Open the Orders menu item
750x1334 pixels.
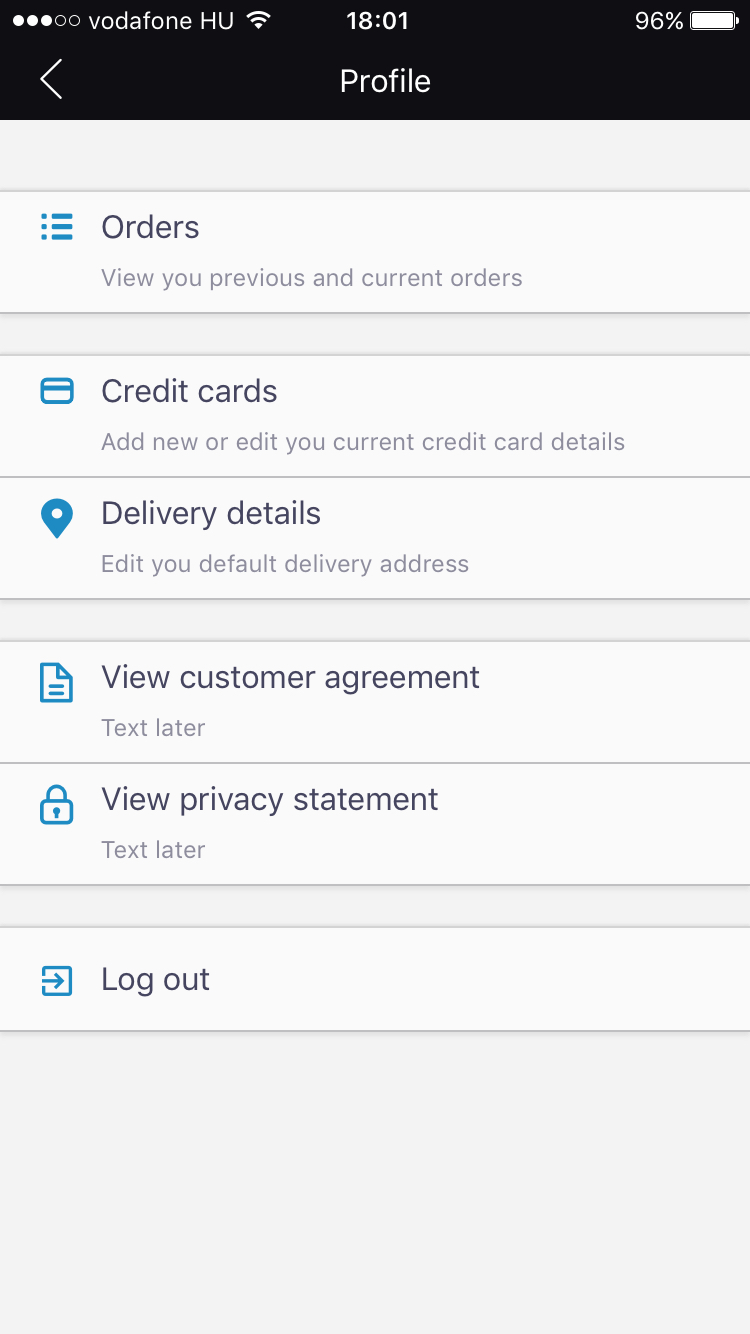pyautogui.click(x=150, y=228)
